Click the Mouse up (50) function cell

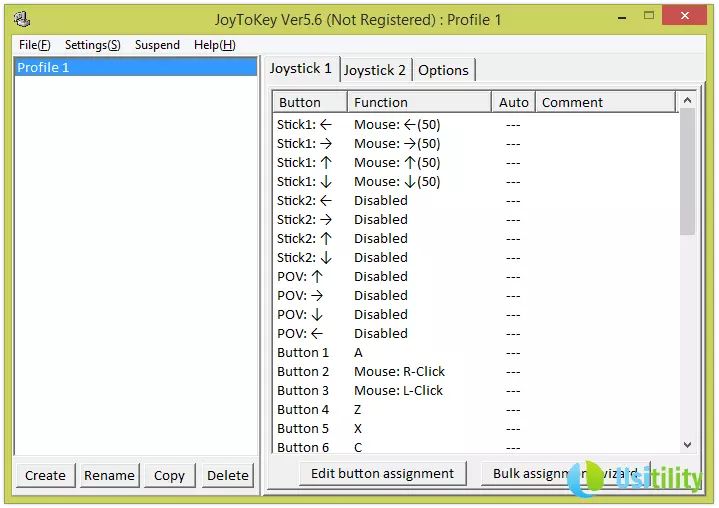[397, 163]
